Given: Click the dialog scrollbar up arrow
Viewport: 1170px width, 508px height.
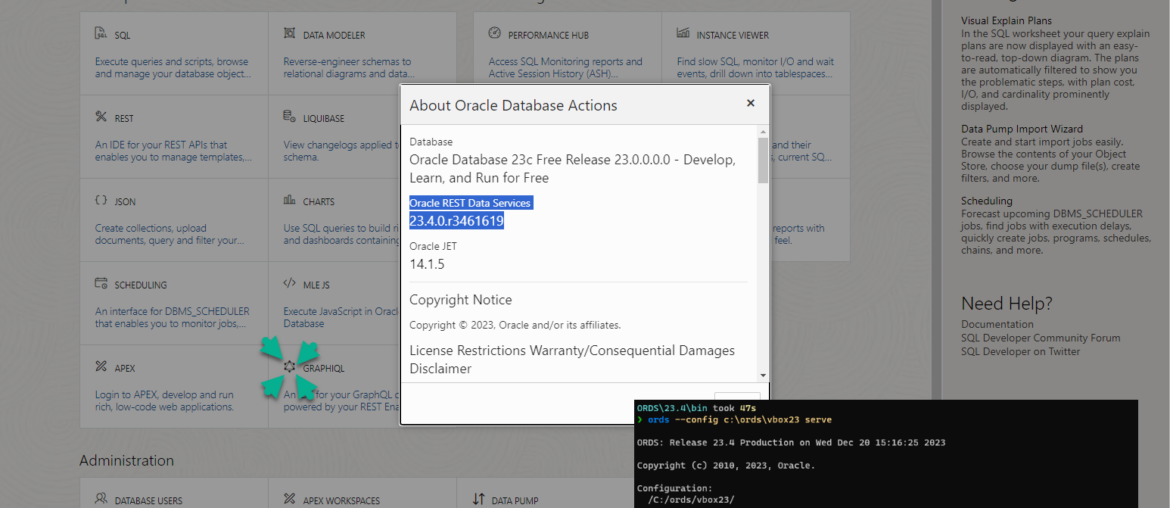Looking at the screenshot, I should pyautogui.click(x=763, y=131).
